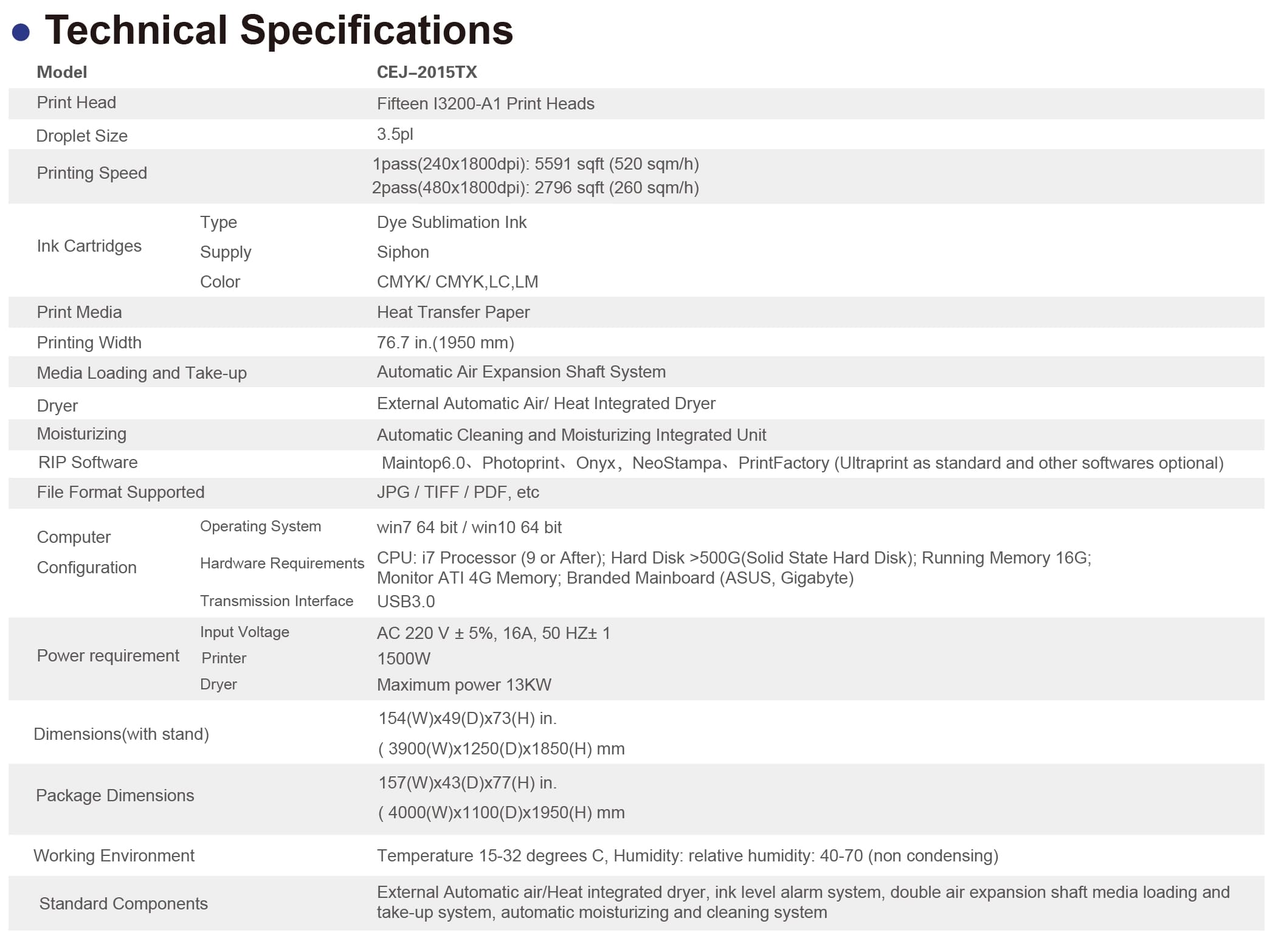
Task: Select the USB3.0 transmission interface value
Action: point(406,602)
